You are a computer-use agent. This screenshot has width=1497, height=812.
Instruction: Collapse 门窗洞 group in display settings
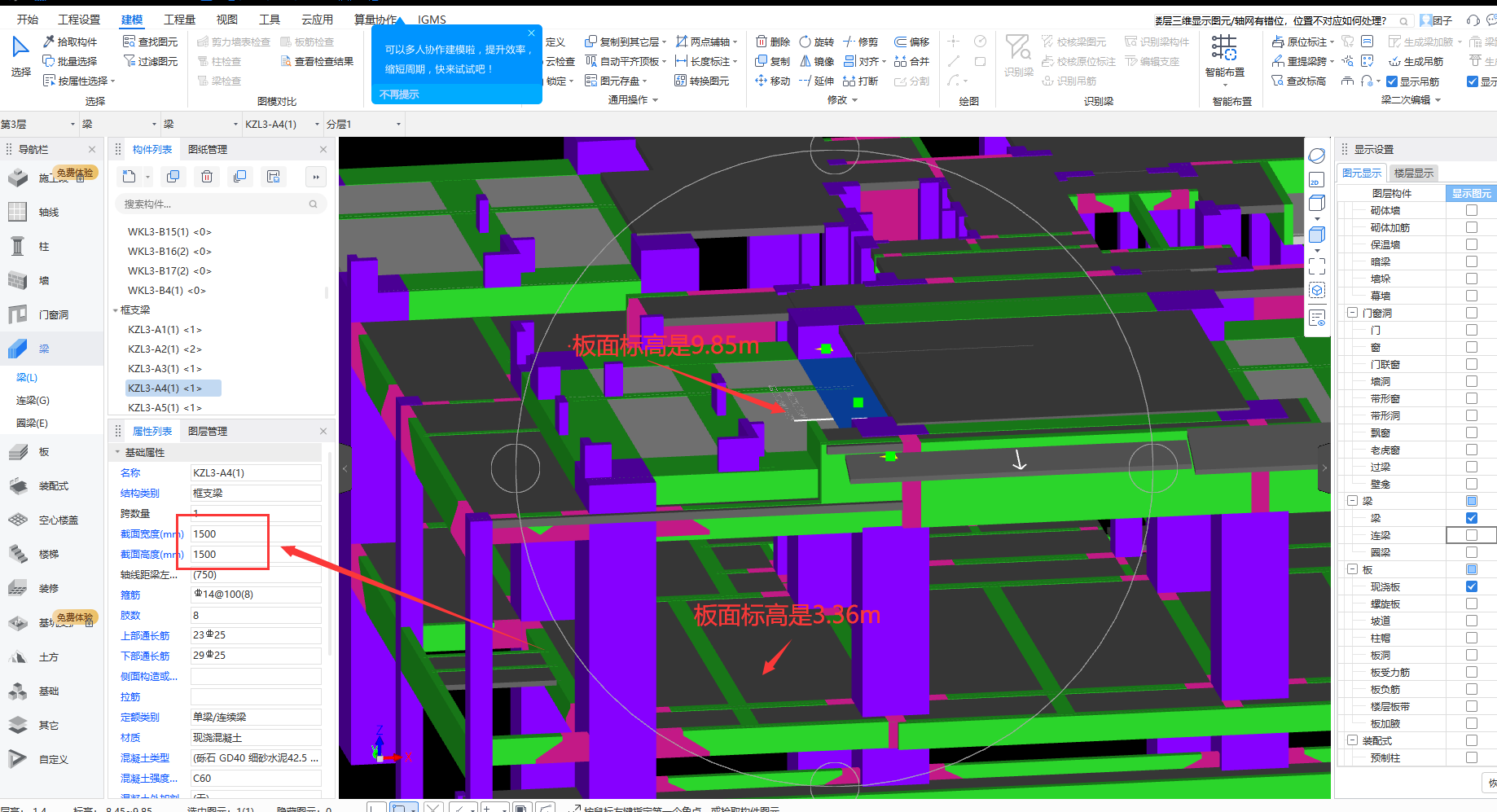click(x=1352, y=313)
